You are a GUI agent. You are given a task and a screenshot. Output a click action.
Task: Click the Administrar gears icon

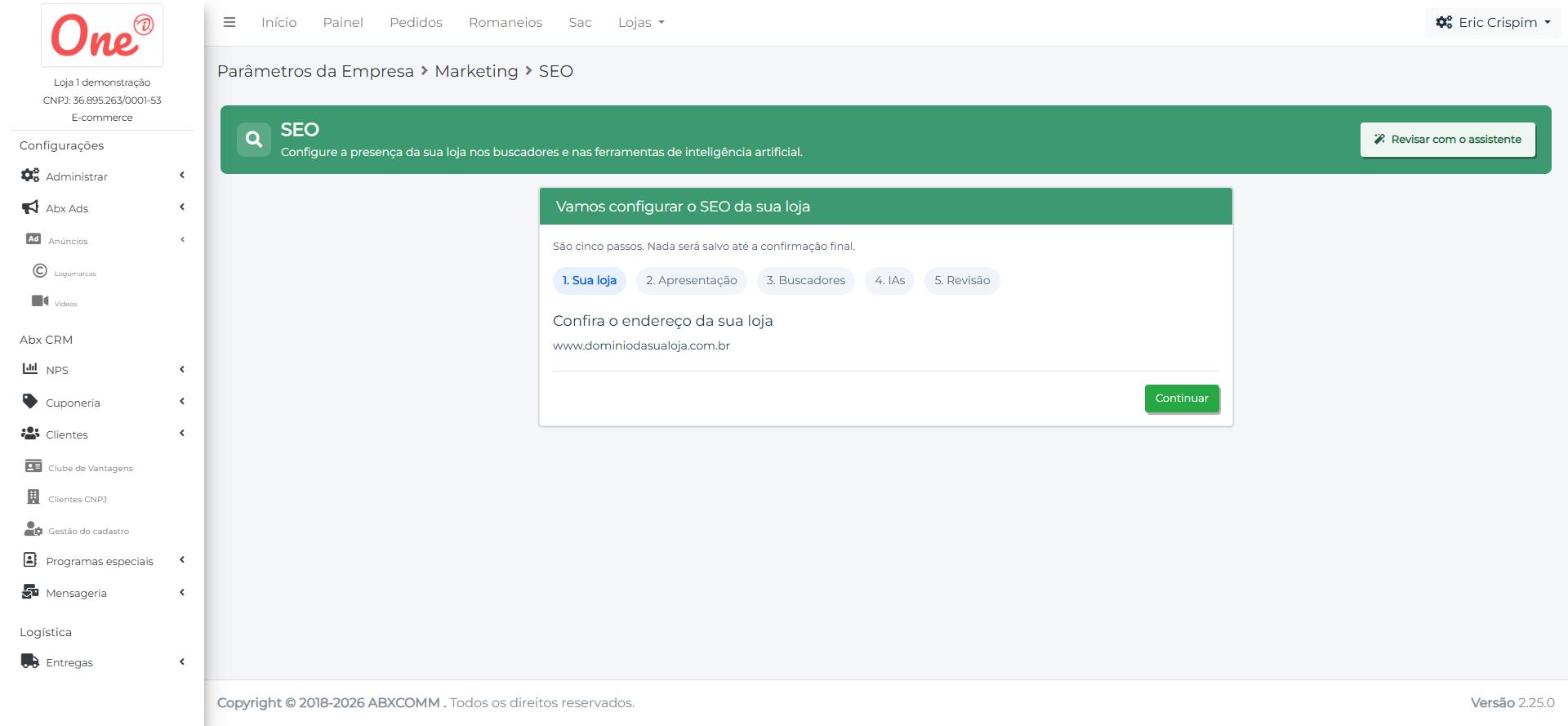click(x=30, y=176)
